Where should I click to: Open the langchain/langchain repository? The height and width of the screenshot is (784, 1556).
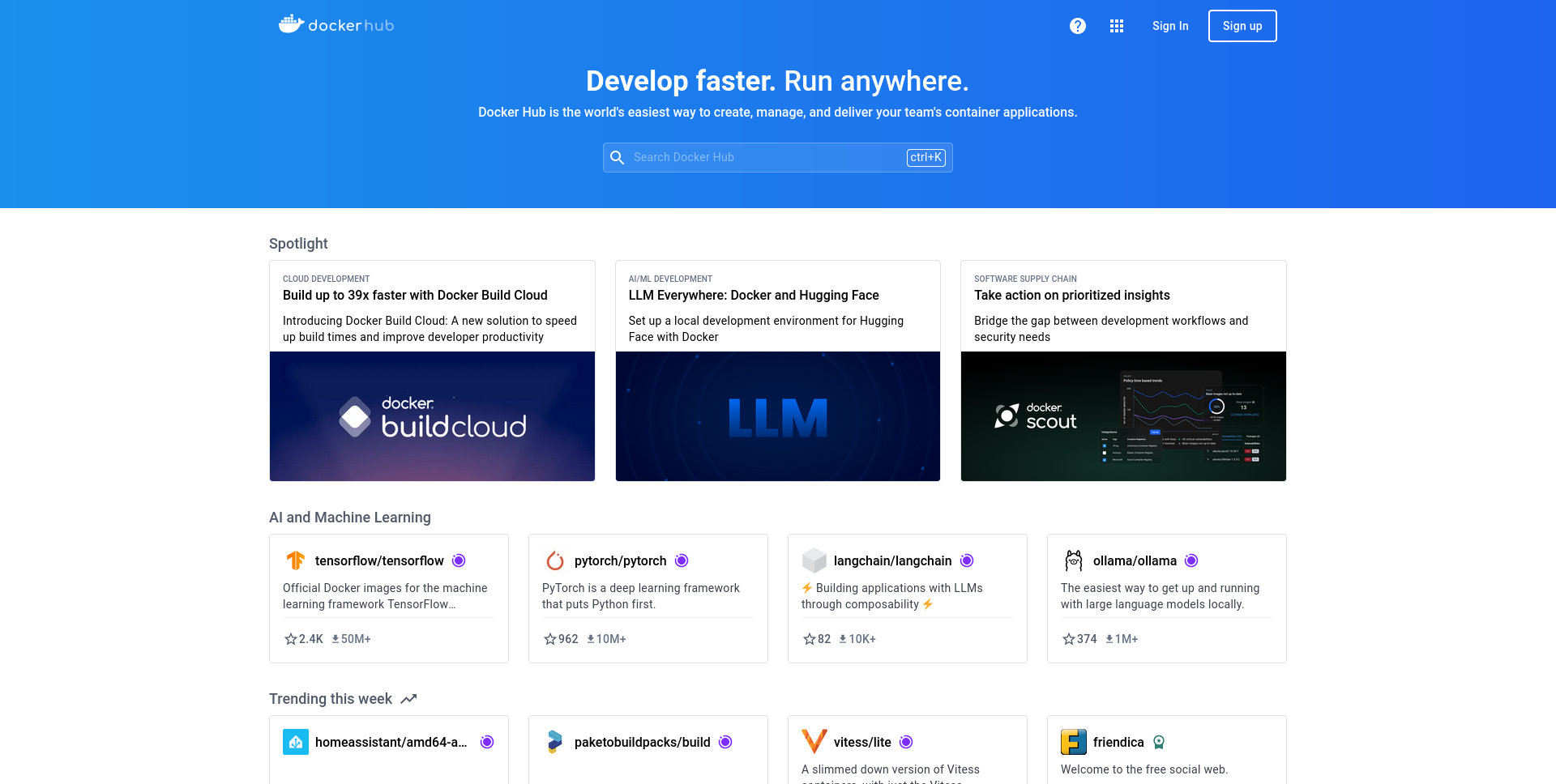[893, 560]
